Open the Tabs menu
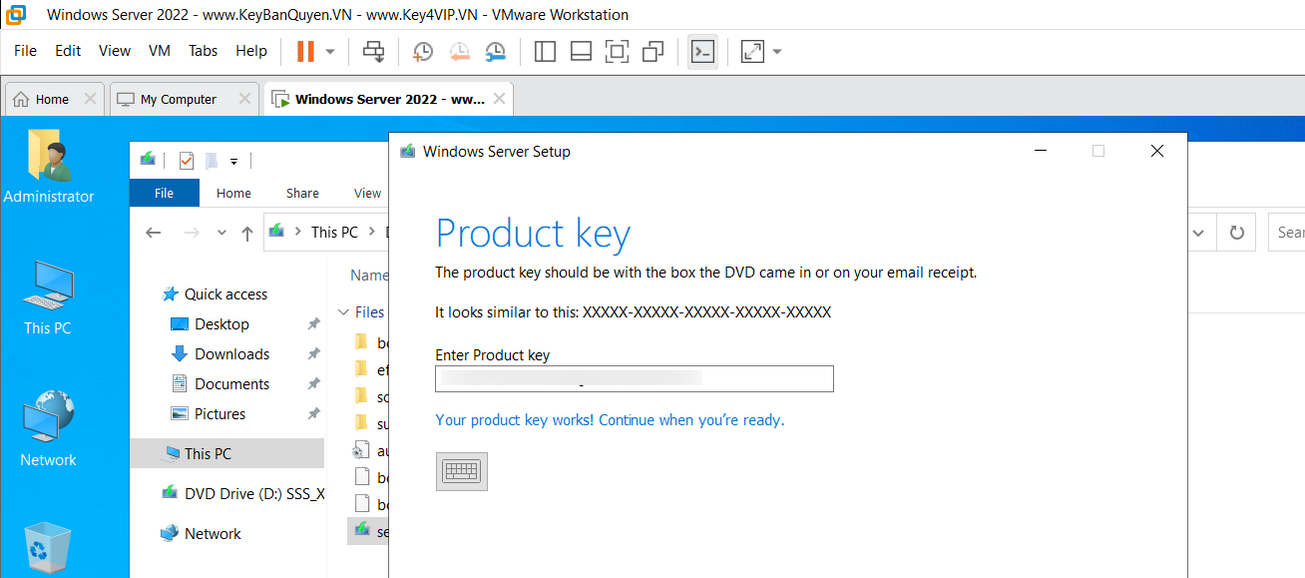1305x578 pixels. tap(203, 51)
